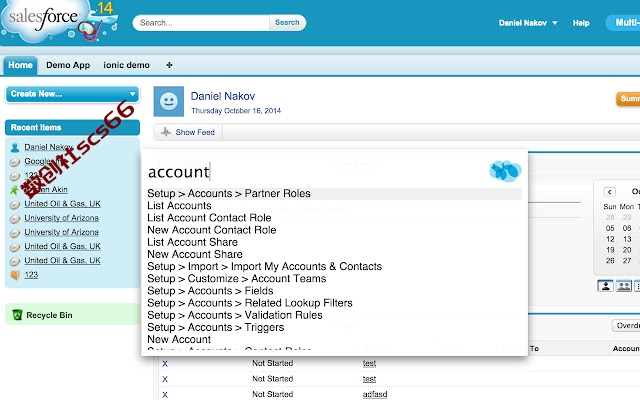The image size is (640, 400).
Task: Select 'List Accounts' command
Action: [x=179, y=206]
